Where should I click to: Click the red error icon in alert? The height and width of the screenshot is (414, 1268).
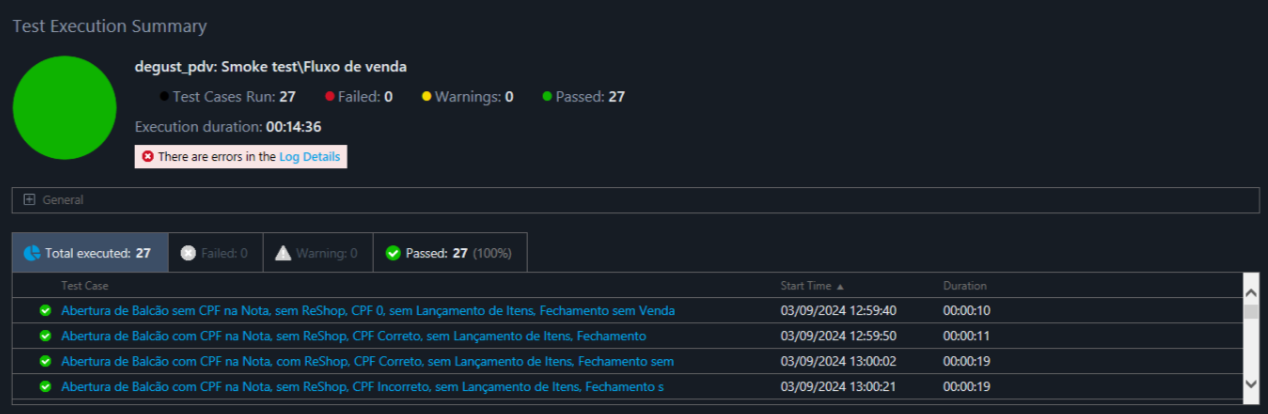148,157
